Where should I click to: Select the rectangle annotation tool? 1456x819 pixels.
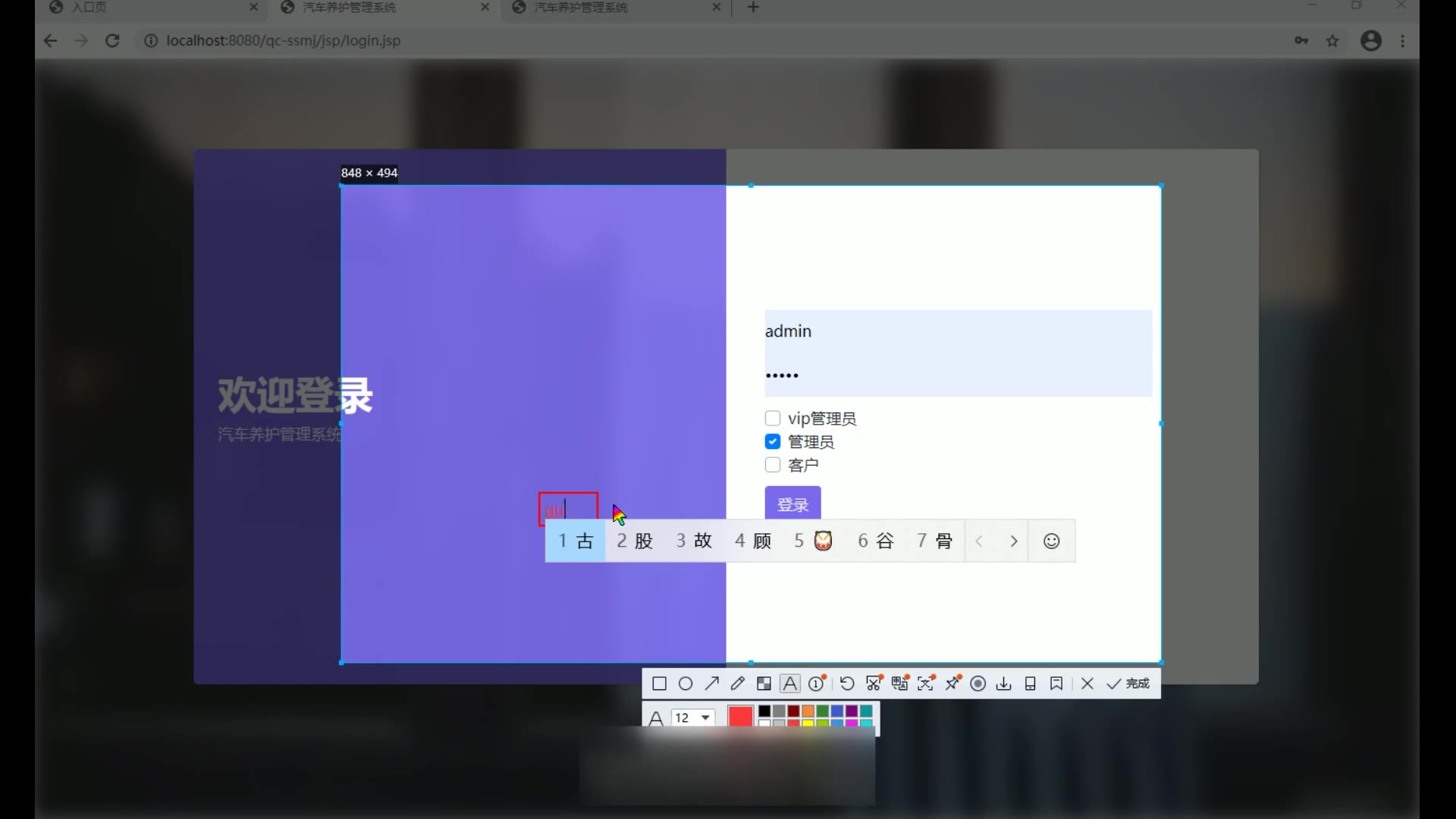pyautogui.click(x=659, y=684)
